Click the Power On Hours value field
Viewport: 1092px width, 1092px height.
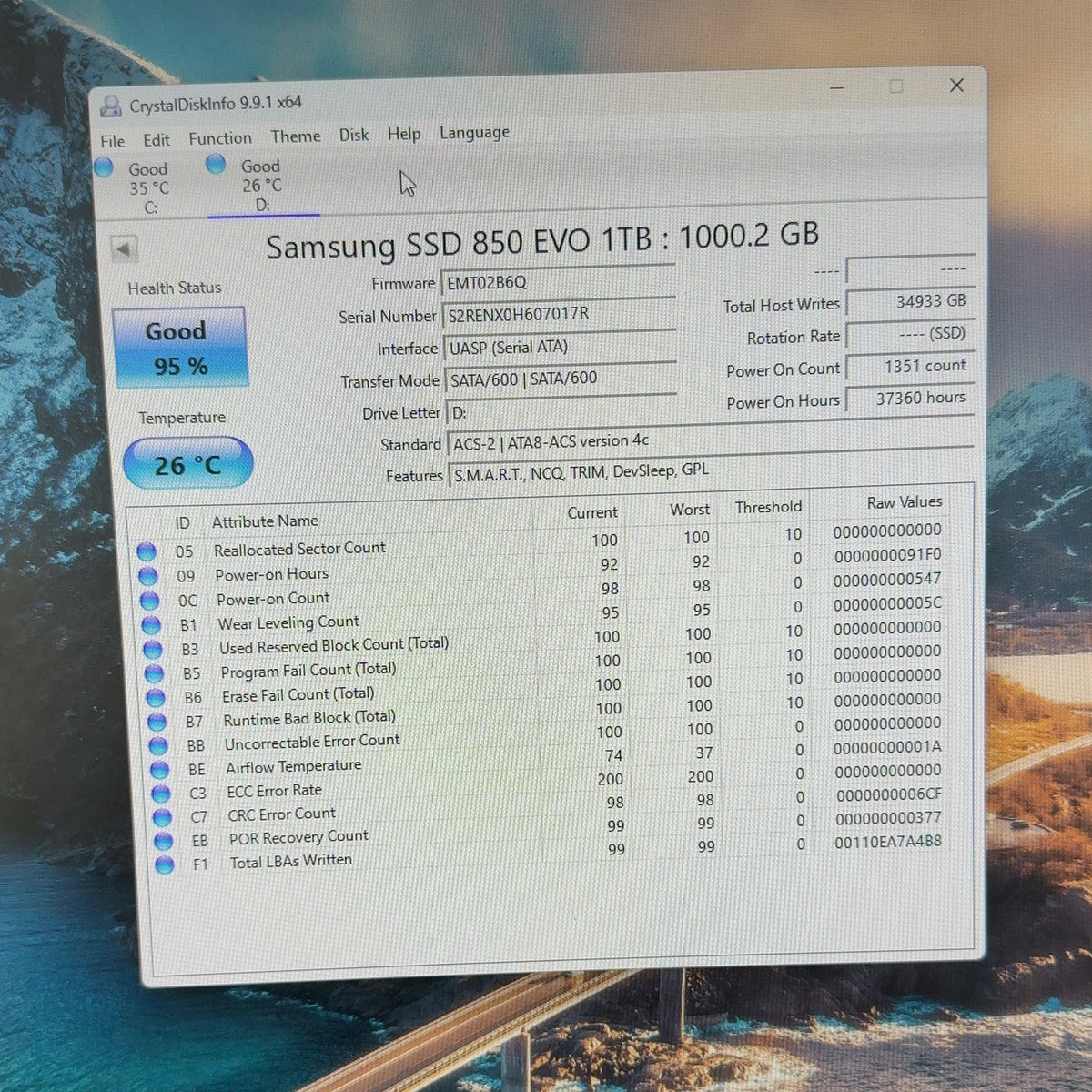(911, 399)
